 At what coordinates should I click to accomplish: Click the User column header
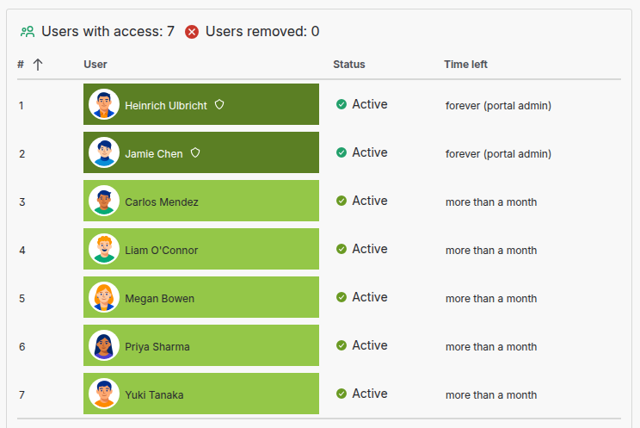click(x=95, y=65)
